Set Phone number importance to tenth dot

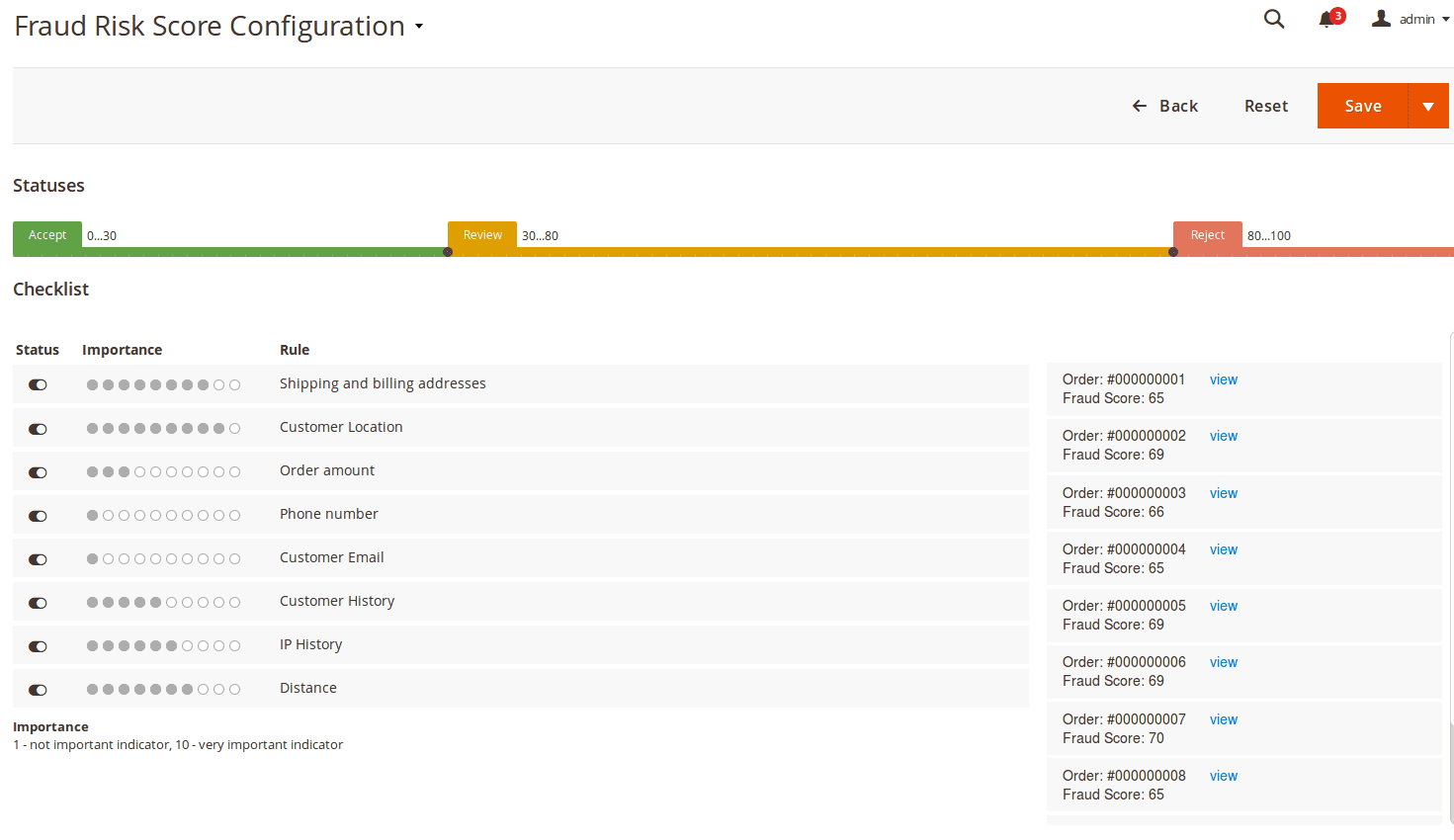coord(234,516)
